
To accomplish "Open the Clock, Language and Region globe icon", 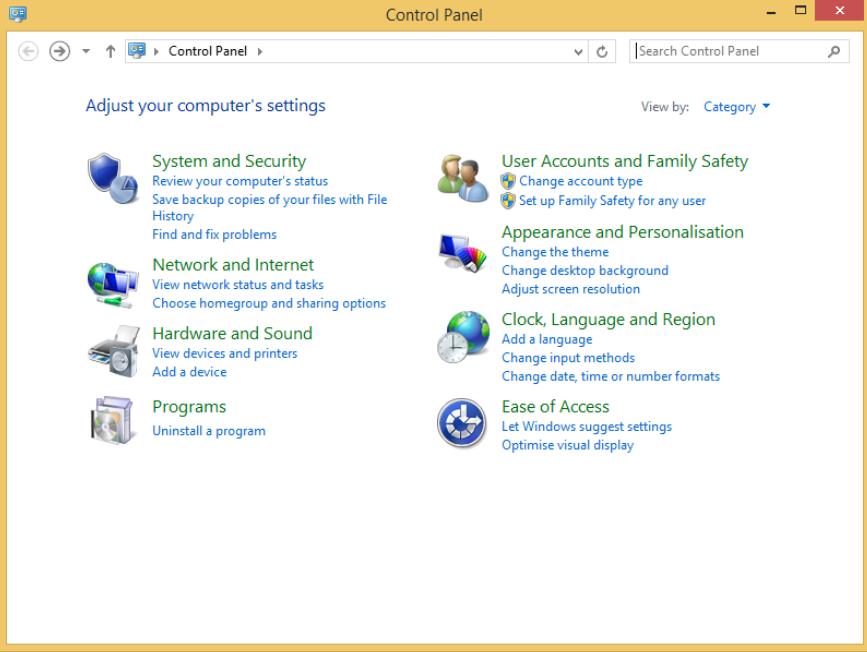I will click(x=463, y=337).
